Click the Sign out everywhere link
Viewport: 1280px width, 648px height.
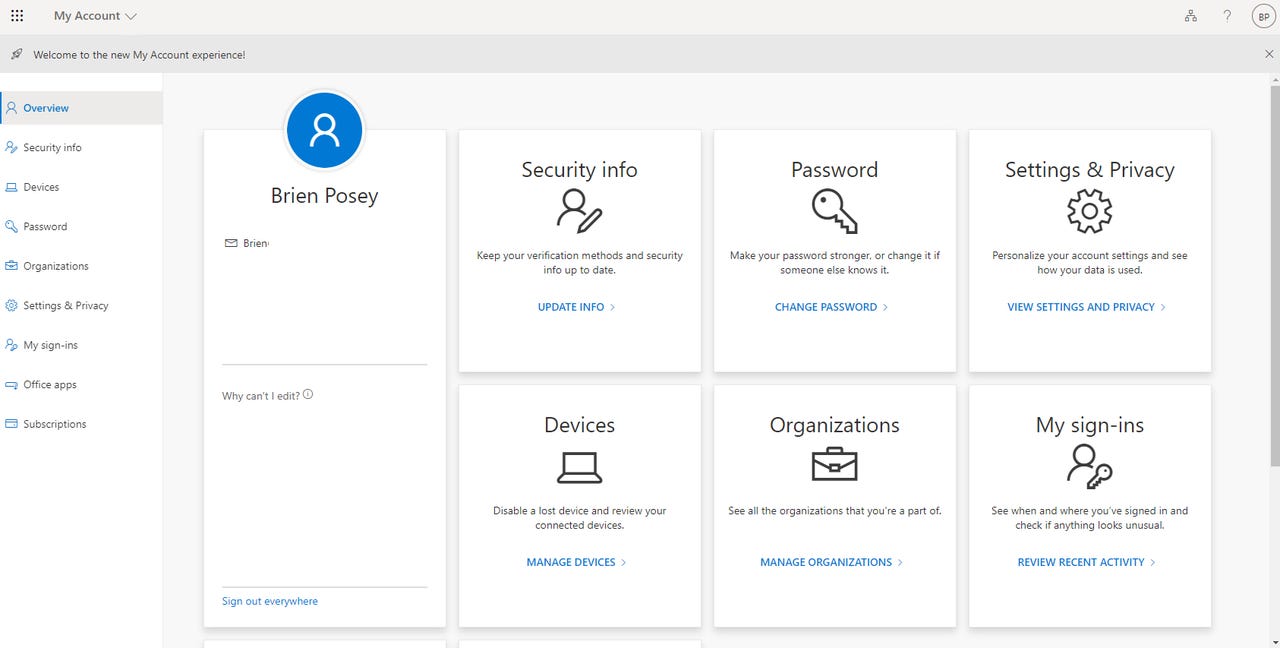[x=269, y=601]
